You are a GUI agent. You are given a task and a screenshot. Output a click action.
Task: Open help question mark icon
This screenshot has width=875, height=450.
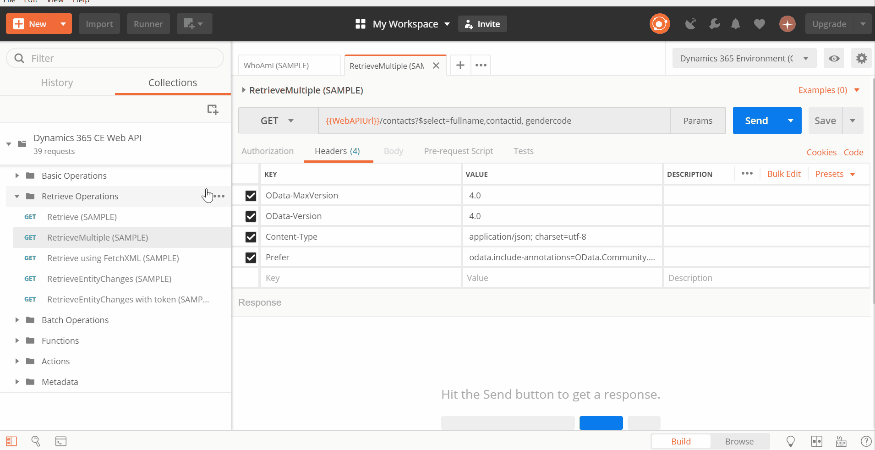click(x=864, y=441)
